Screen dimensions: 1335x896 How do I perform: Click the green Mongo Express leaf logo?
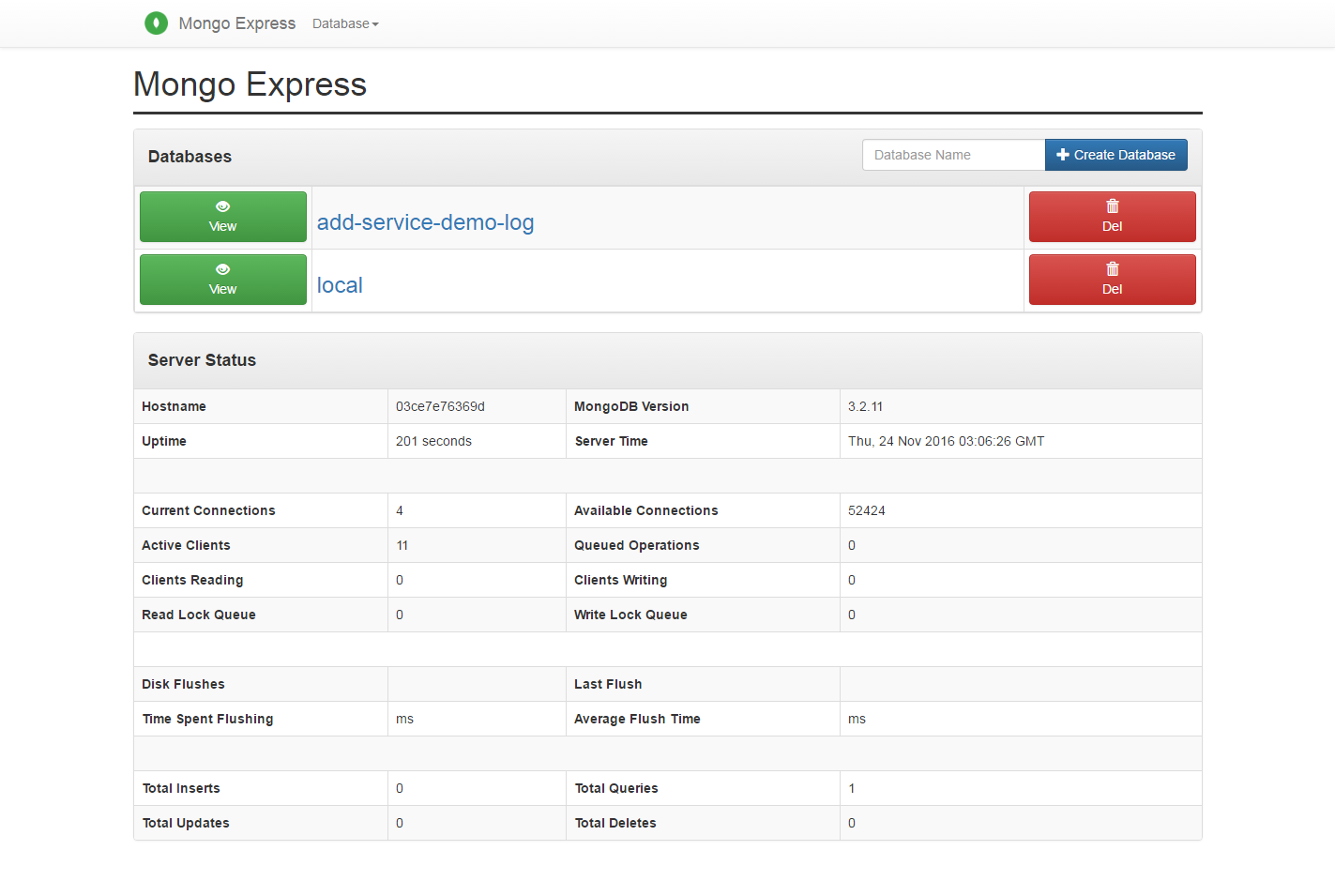(x=156, y=23)
